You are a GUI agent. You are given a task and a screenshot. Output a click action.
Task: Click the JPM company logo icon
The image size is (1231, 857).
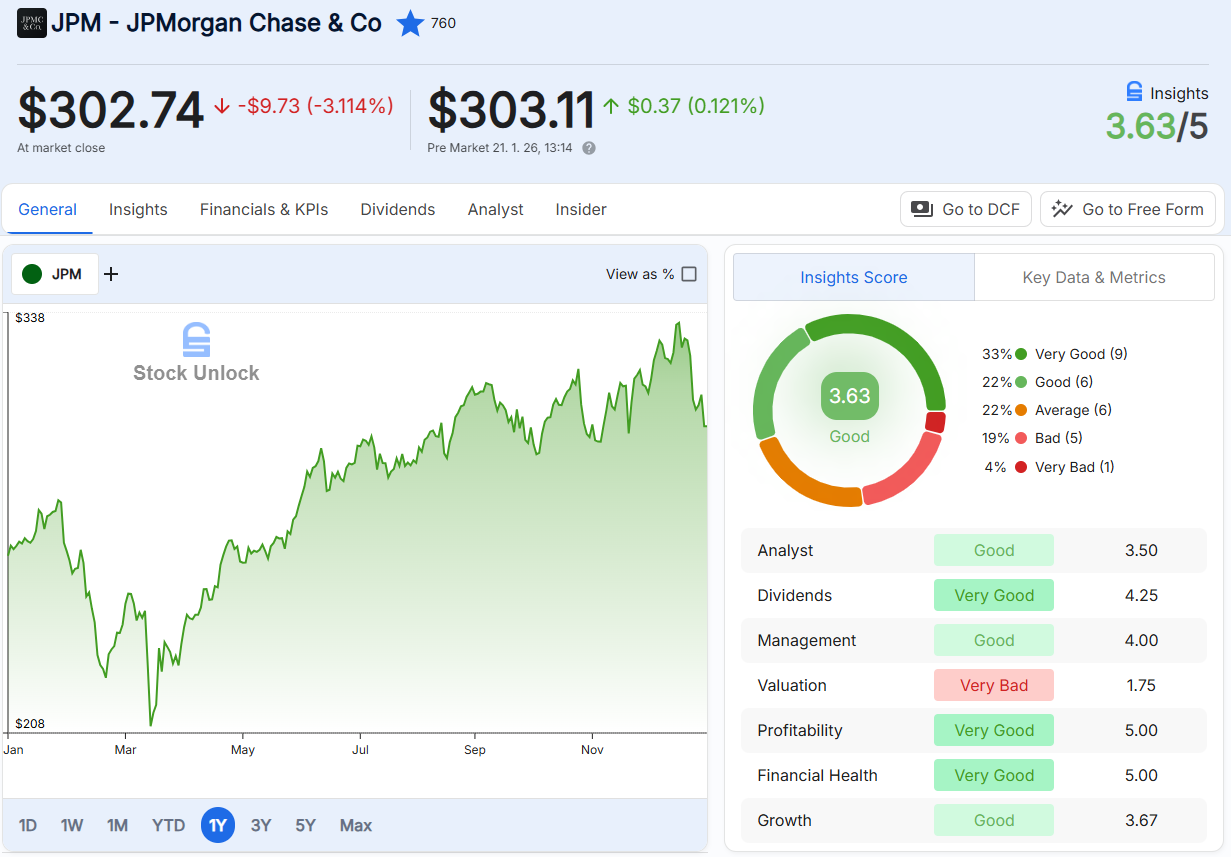point(32,22)
